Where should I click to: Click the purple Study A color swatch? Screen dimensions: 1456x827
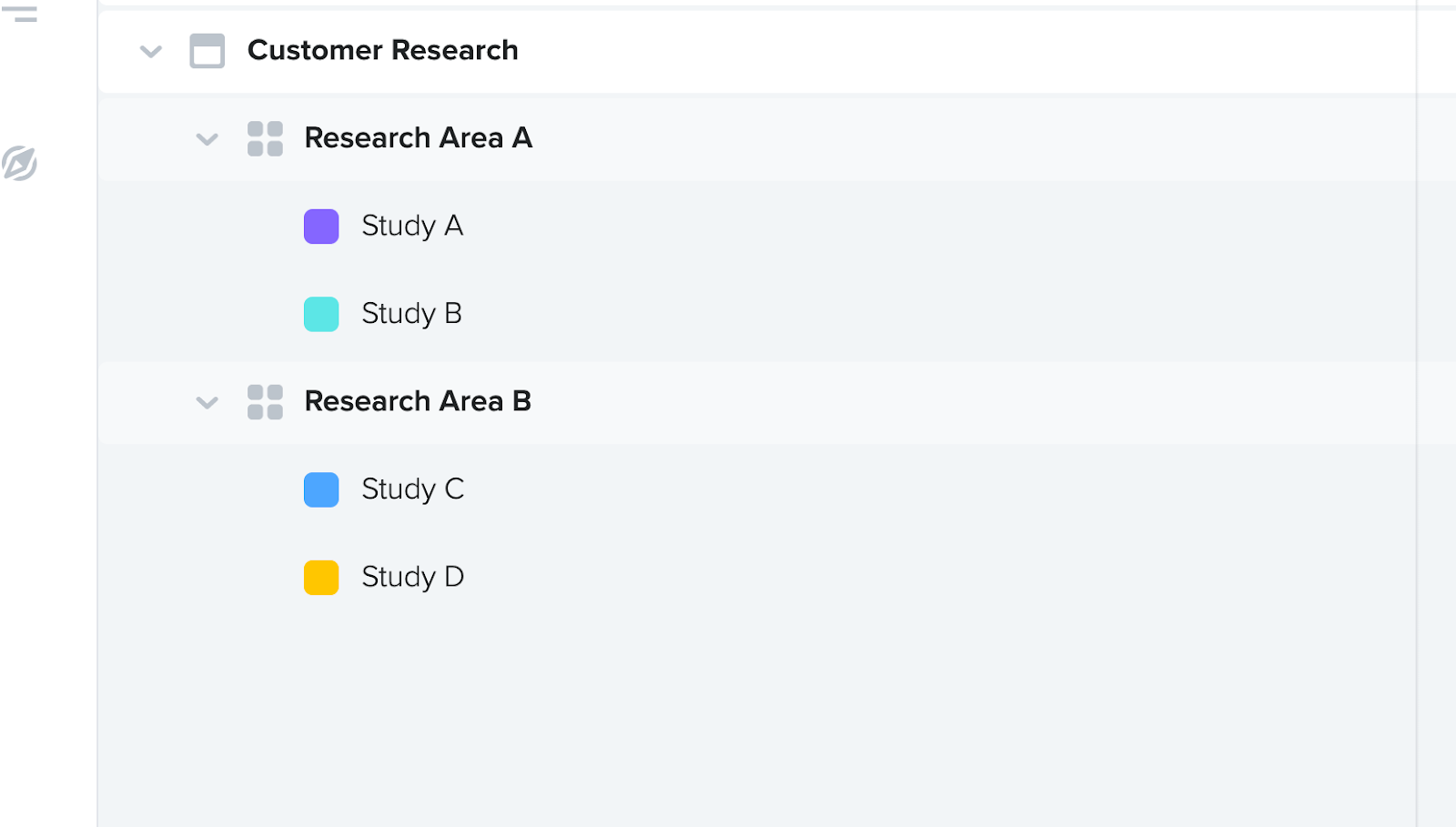point(321,227)
